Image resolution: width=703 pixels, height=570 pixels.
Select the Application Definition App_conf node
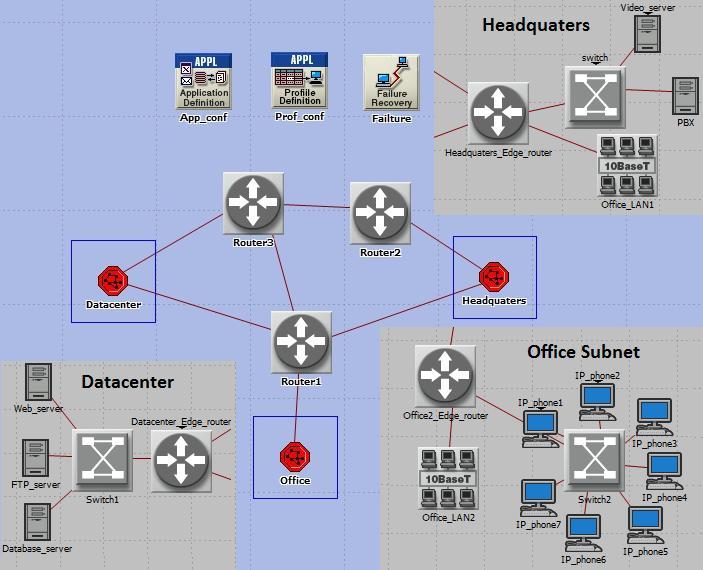pyautogui.click(x=203, y=81)
